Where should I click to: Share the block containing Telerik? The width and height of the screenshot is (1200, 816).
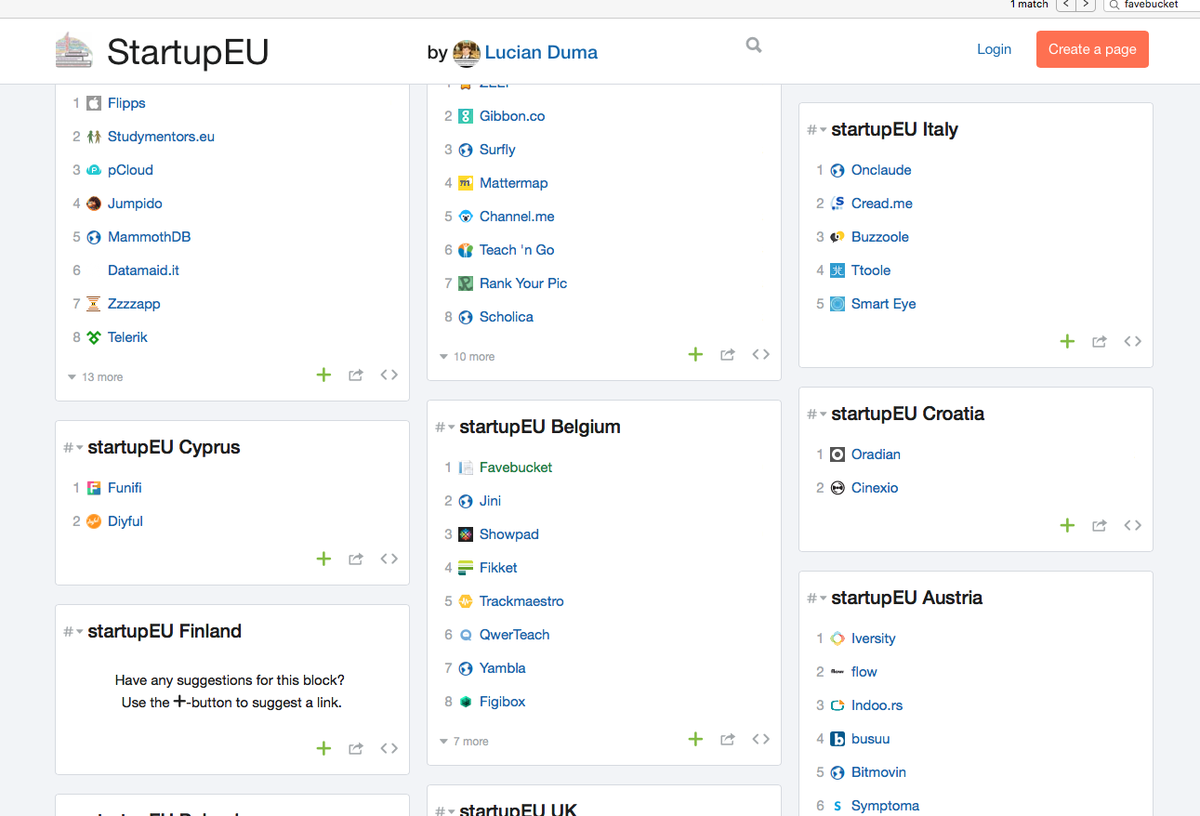[x=356, y=375]
